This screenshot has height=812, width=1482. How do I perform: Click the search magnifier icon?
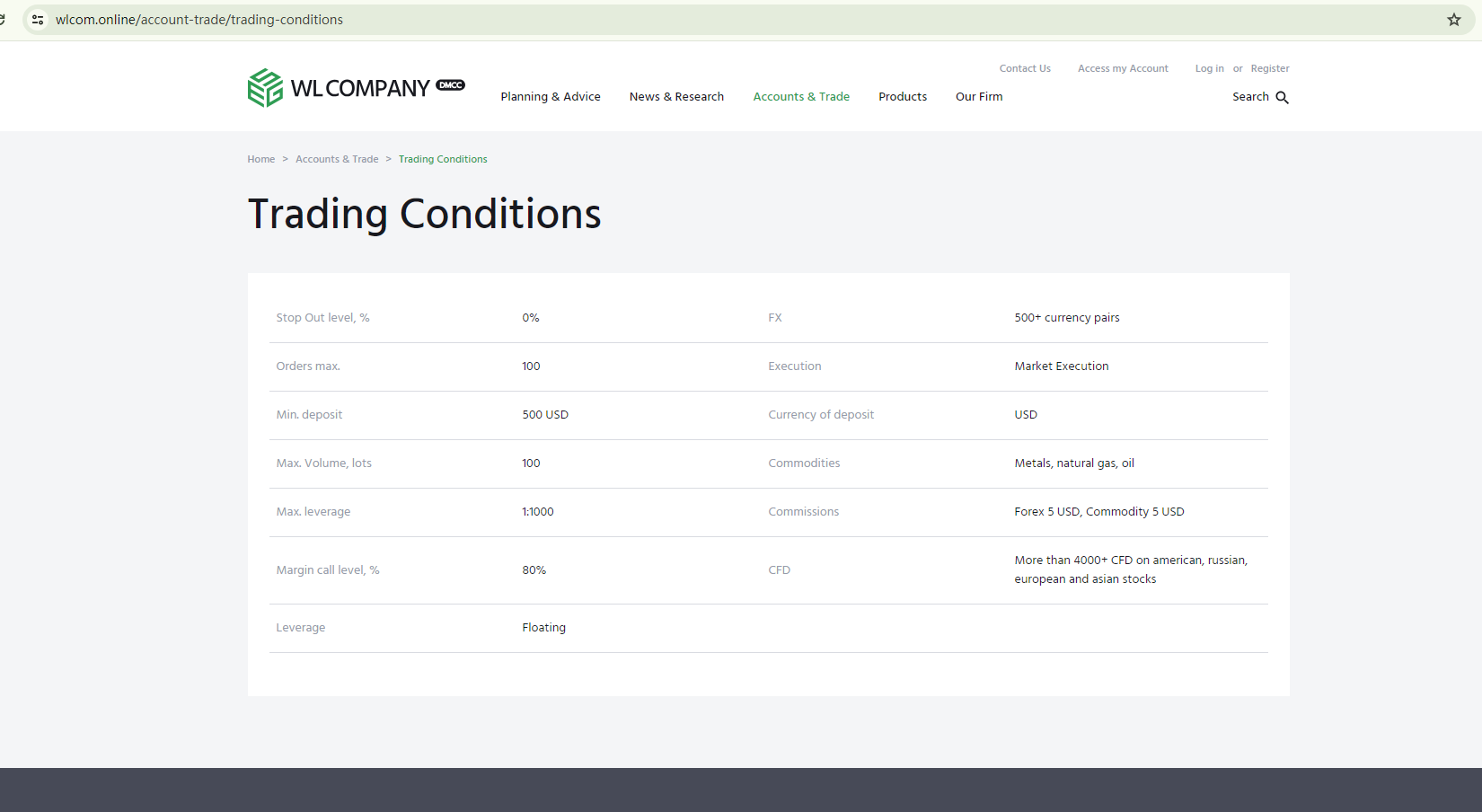(1282, 97)
